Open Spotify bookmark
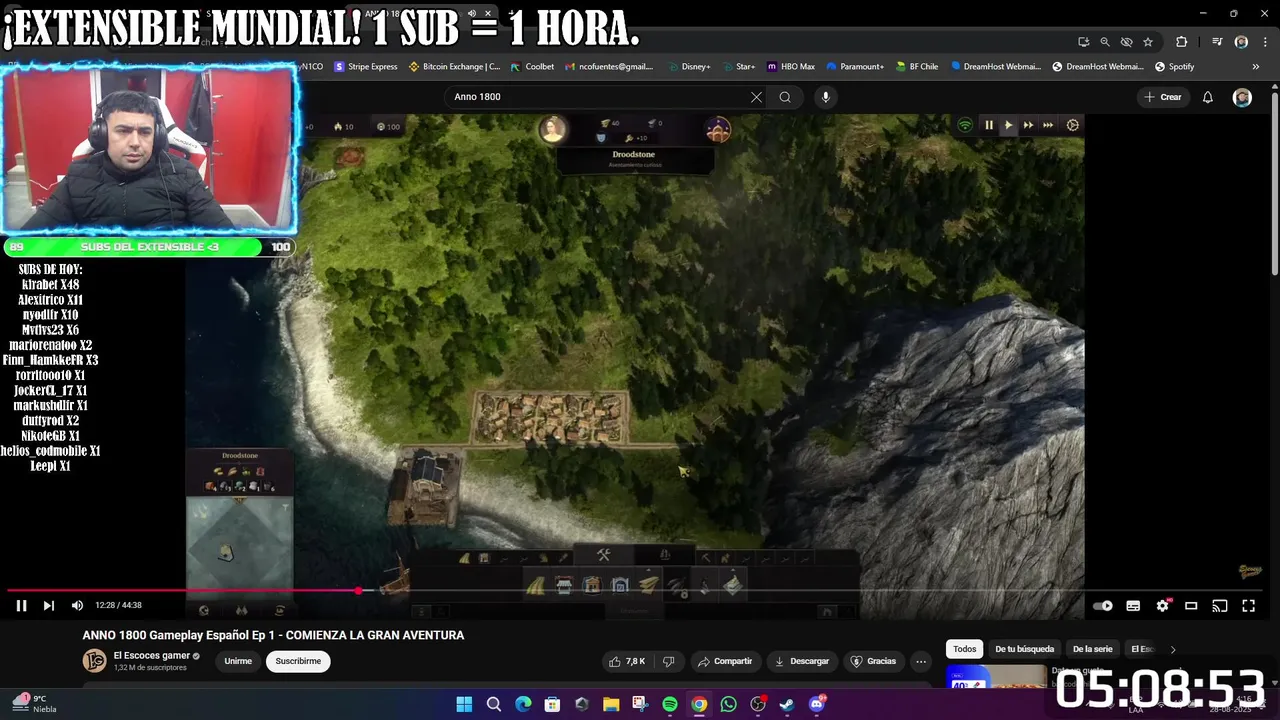The height and width of the screenshot is (720, 1280). pyautogui.click(x=1174, y=67)
